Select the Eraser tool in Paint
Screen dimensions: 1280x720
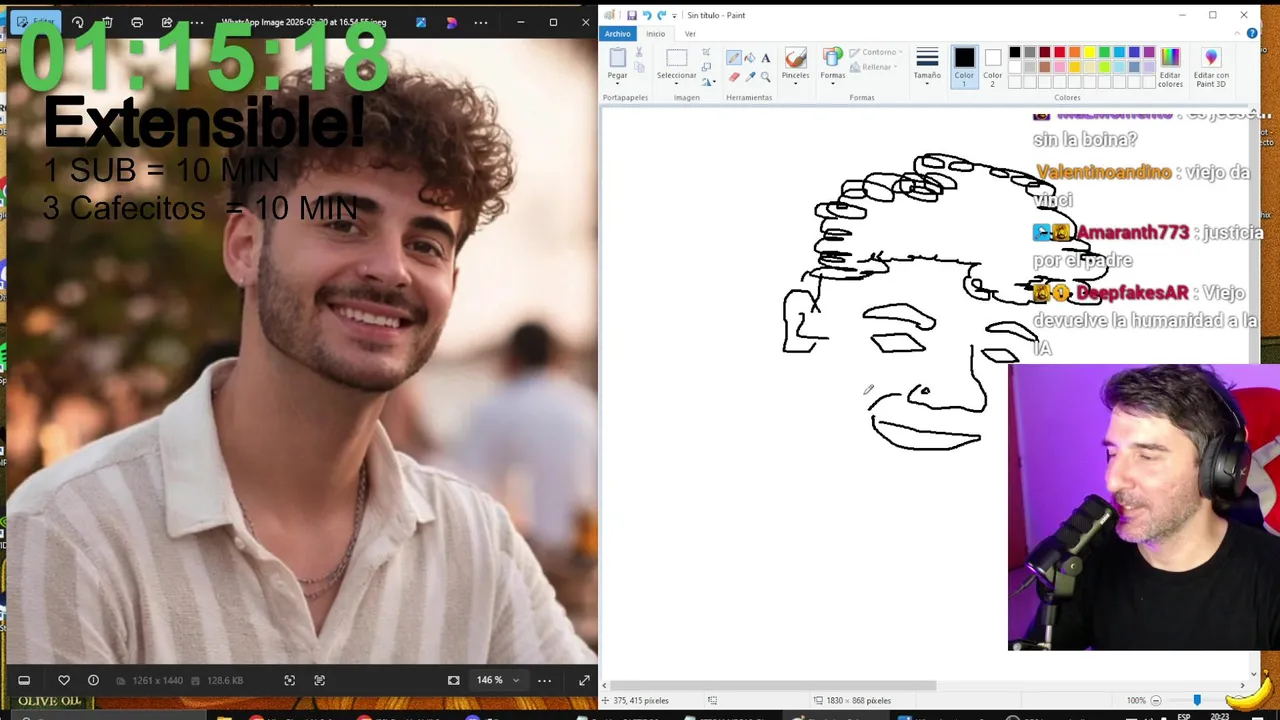(734, 76)
